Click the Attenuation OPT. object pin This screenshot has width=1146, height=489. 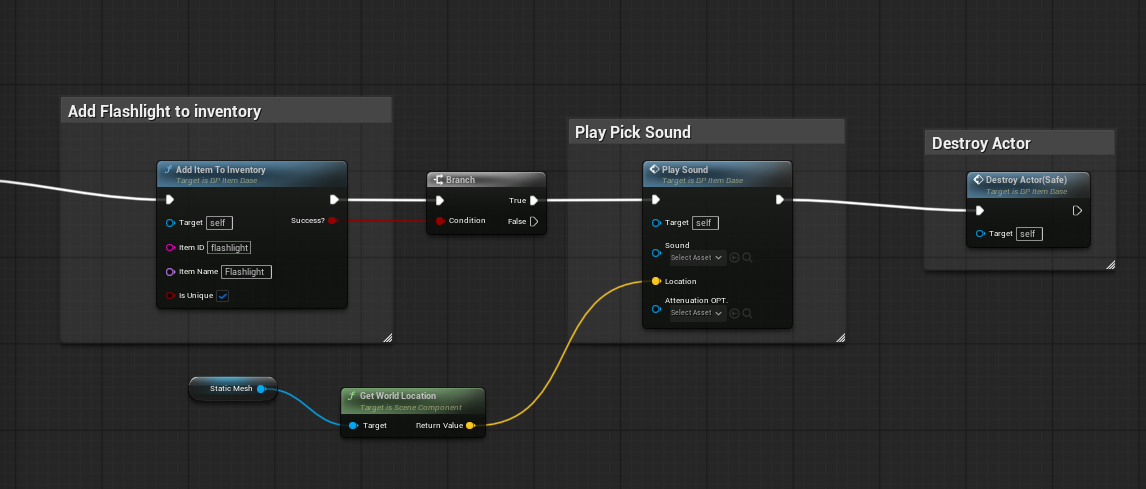pyautogui.click(x=656, y=308)
